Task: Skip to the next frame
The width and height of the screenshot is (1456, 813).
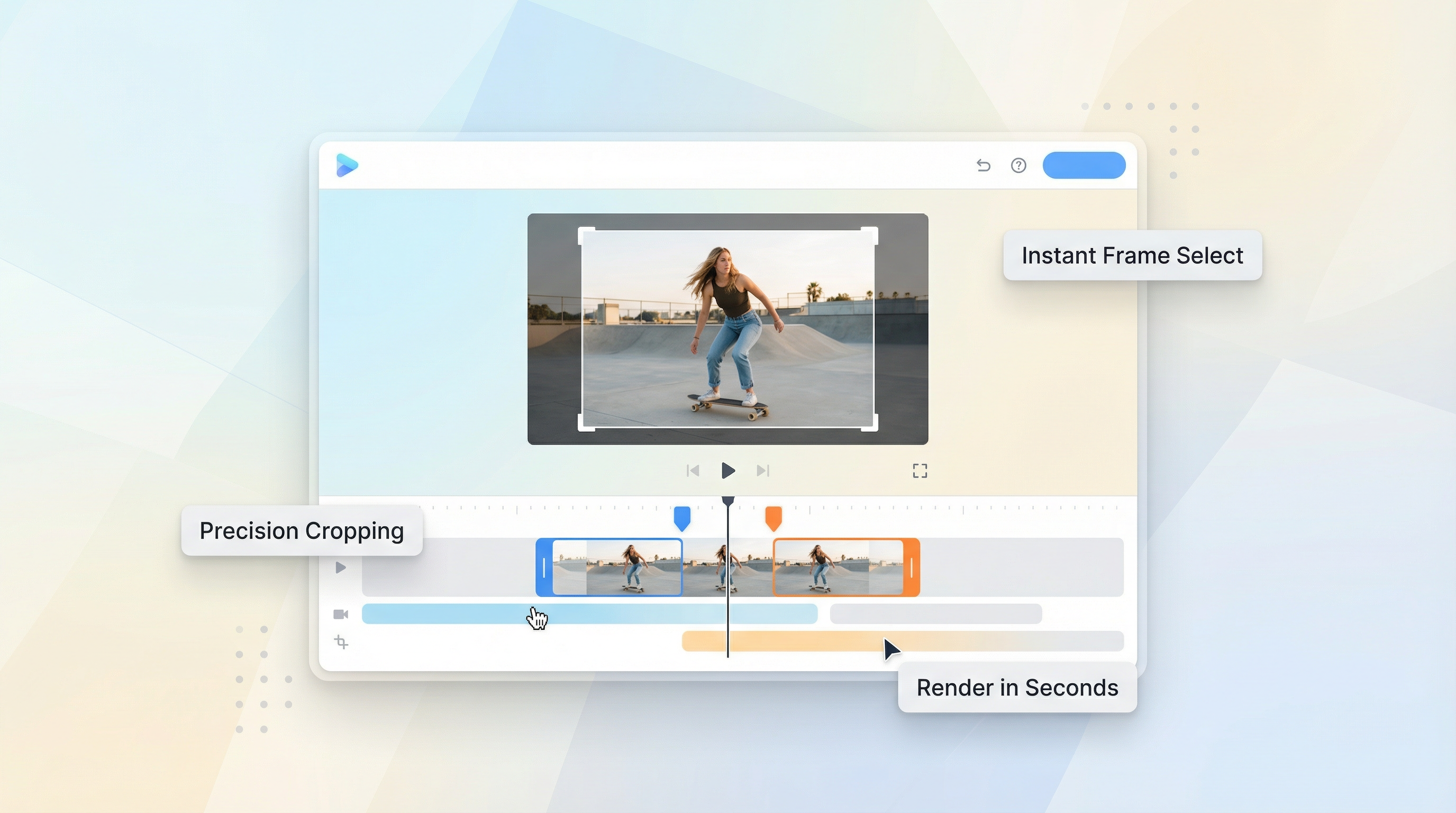Action: point(762,471)
